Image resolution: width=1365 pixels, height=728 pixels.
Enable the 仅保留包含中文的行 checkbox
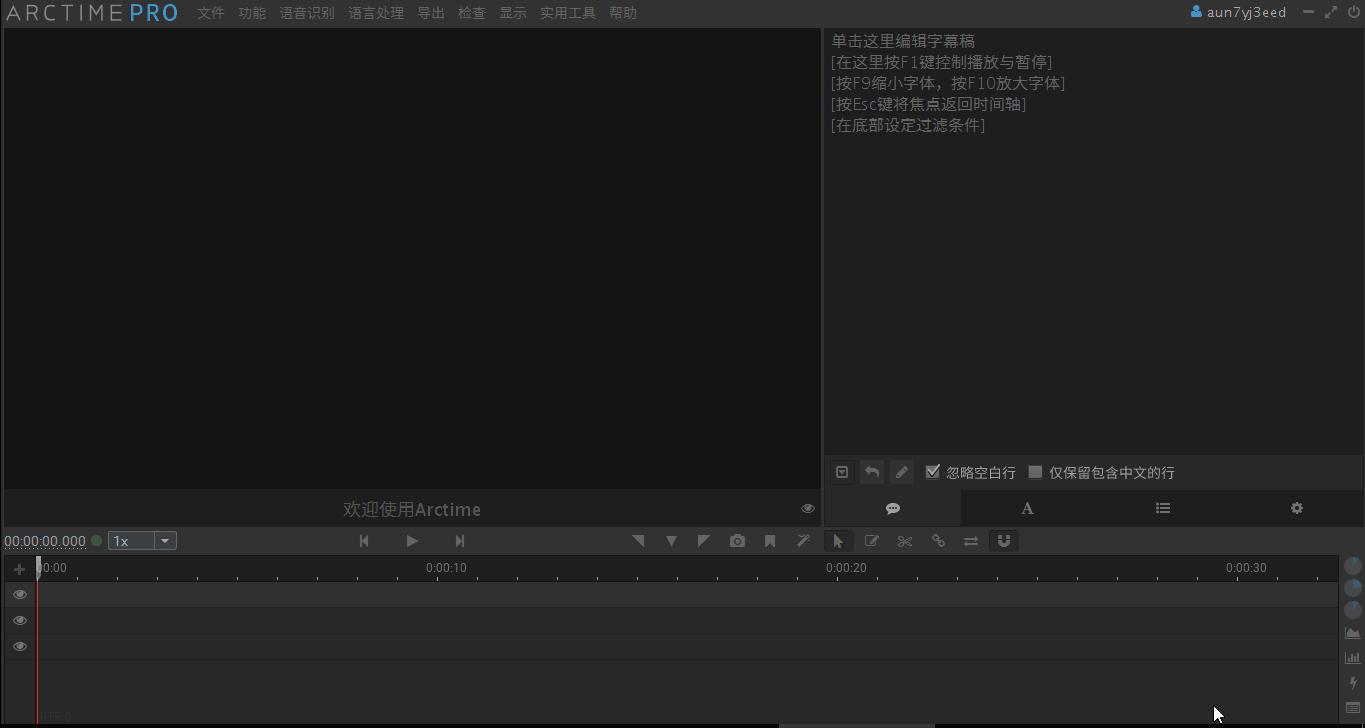click(x=1037, y=472)
